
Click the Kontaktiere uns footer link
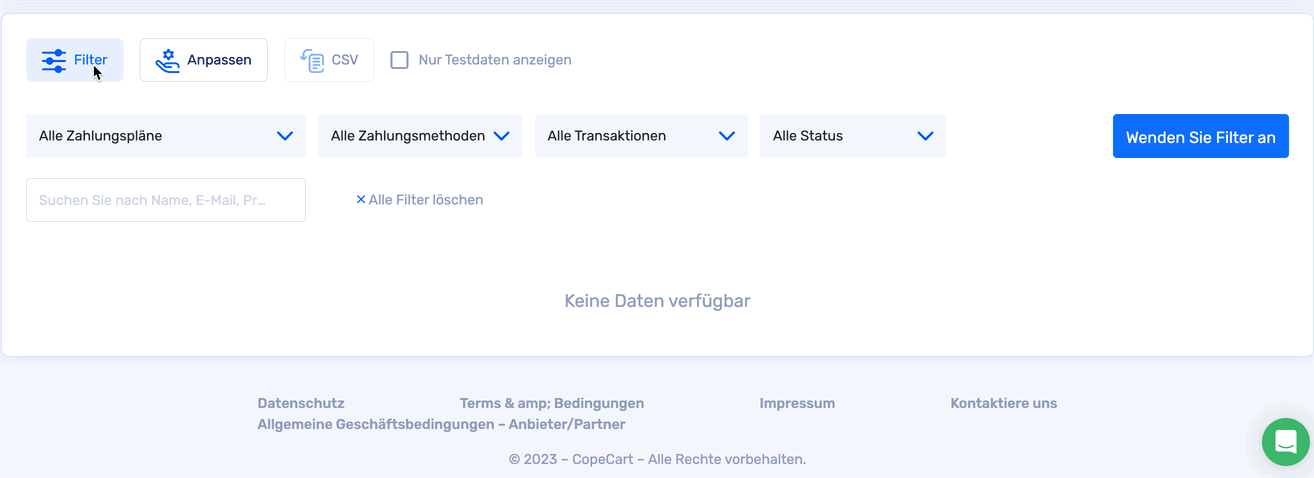click(x=1003, y=404)
